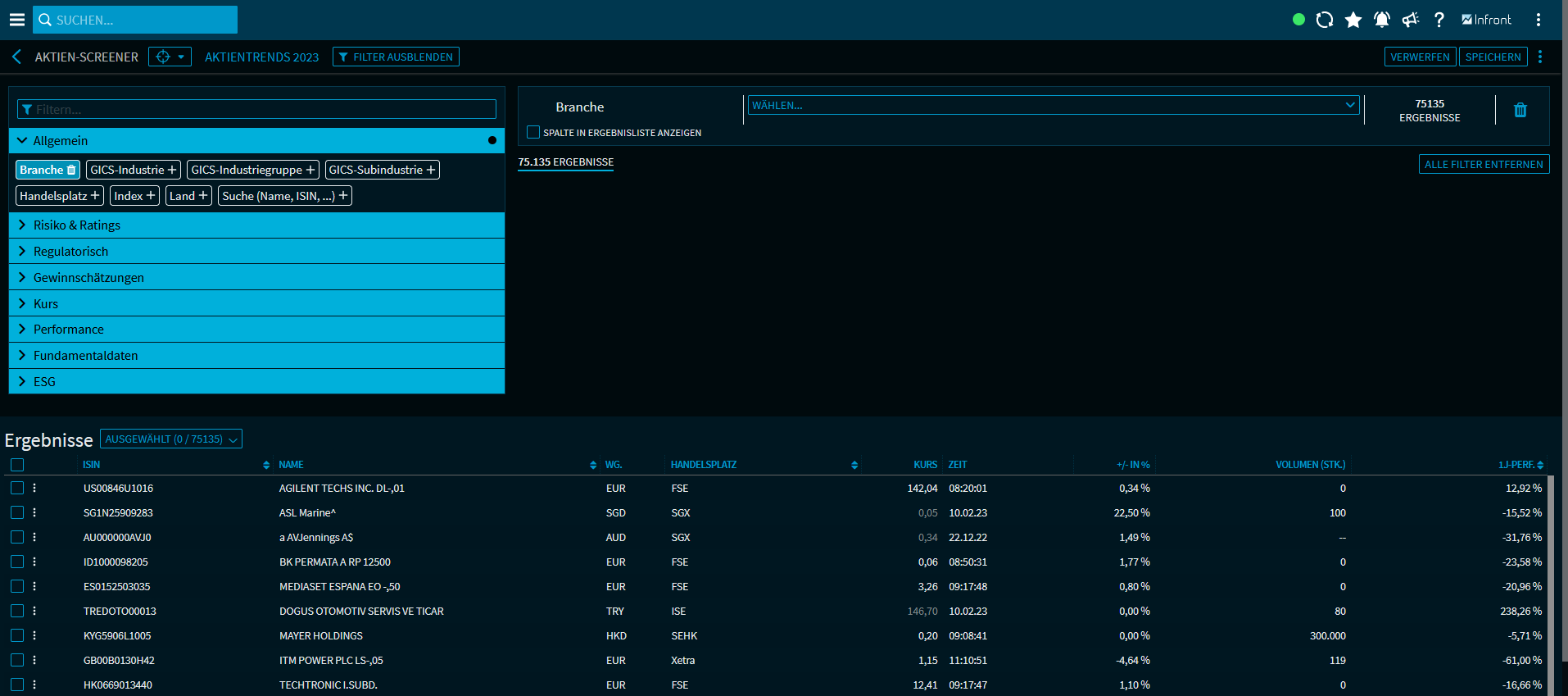The image size is (1568, 696).
Task: Select the '75.135 Ergebnisse' tab
Action: pyautogui.click(x=565, y=162)
